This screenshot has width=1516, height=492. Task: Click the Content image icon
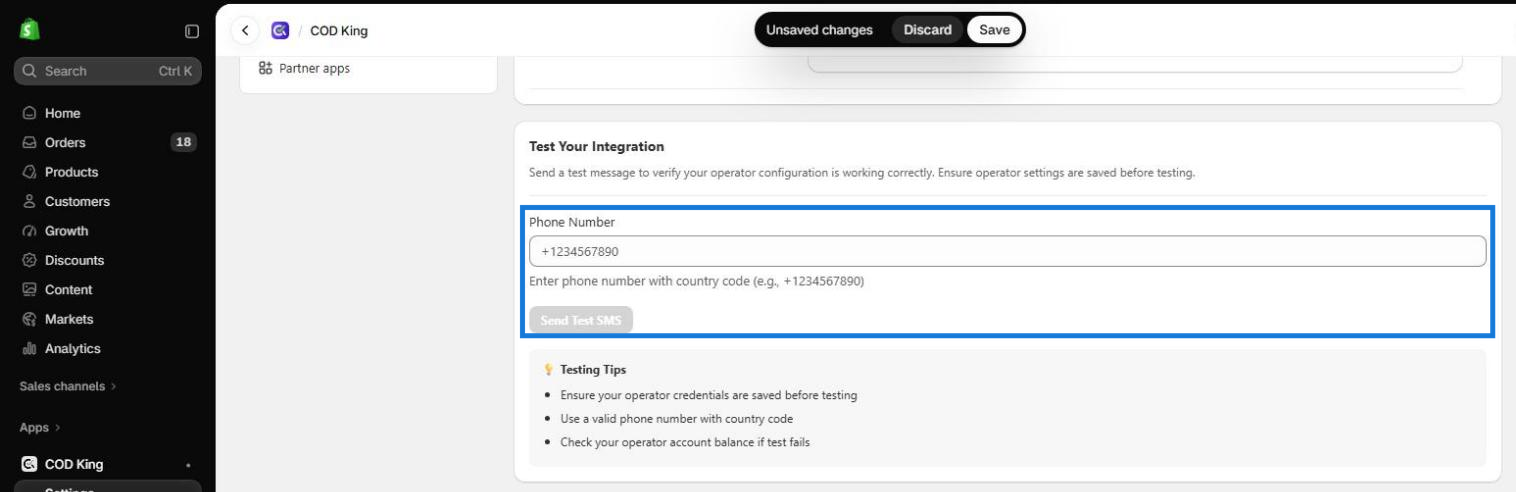[29, 290]
